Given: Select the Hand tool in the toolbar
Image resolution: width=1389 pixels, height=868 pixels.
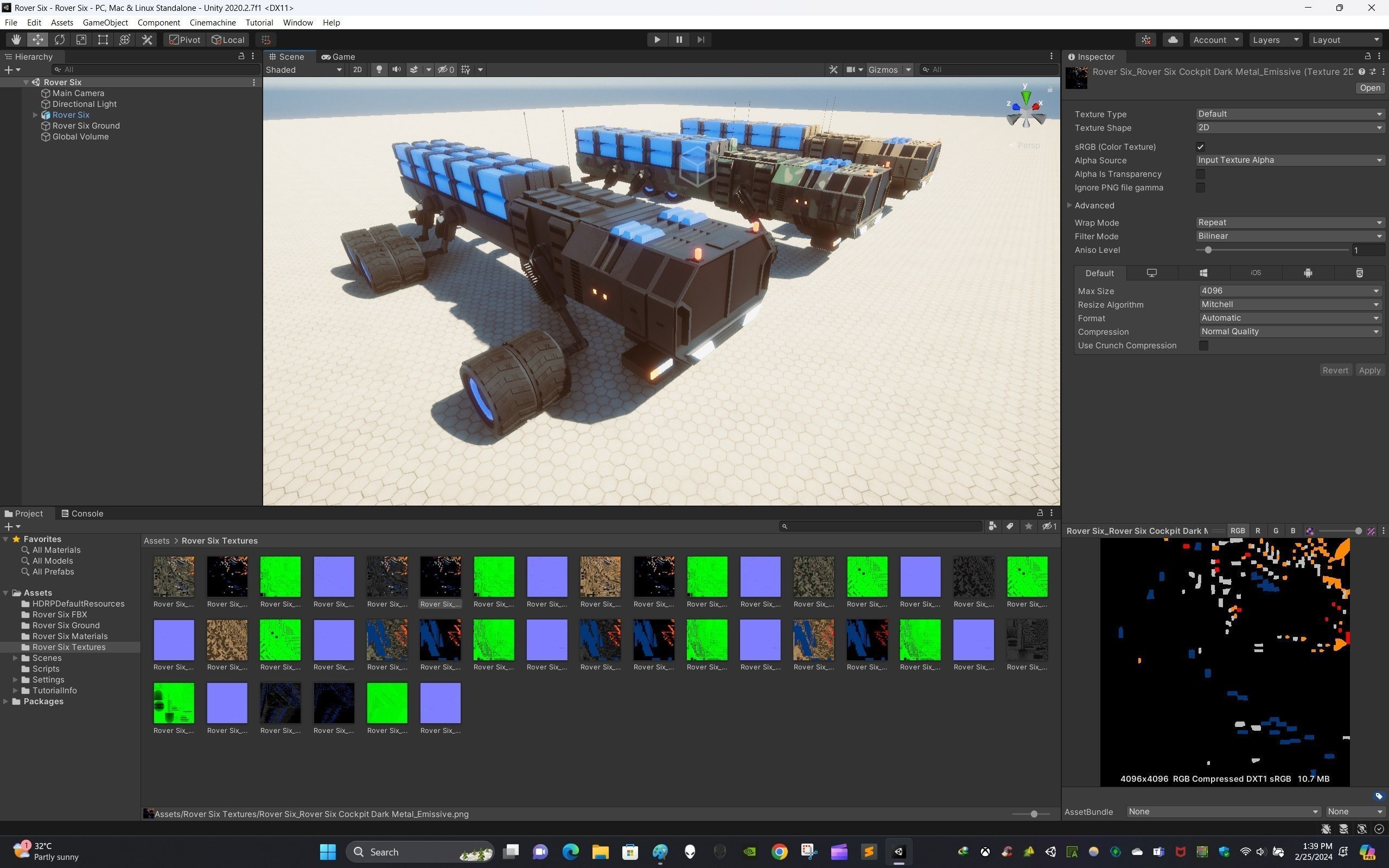Looking at the screenshot, I should pyautogui.click(x=16, y=40).
